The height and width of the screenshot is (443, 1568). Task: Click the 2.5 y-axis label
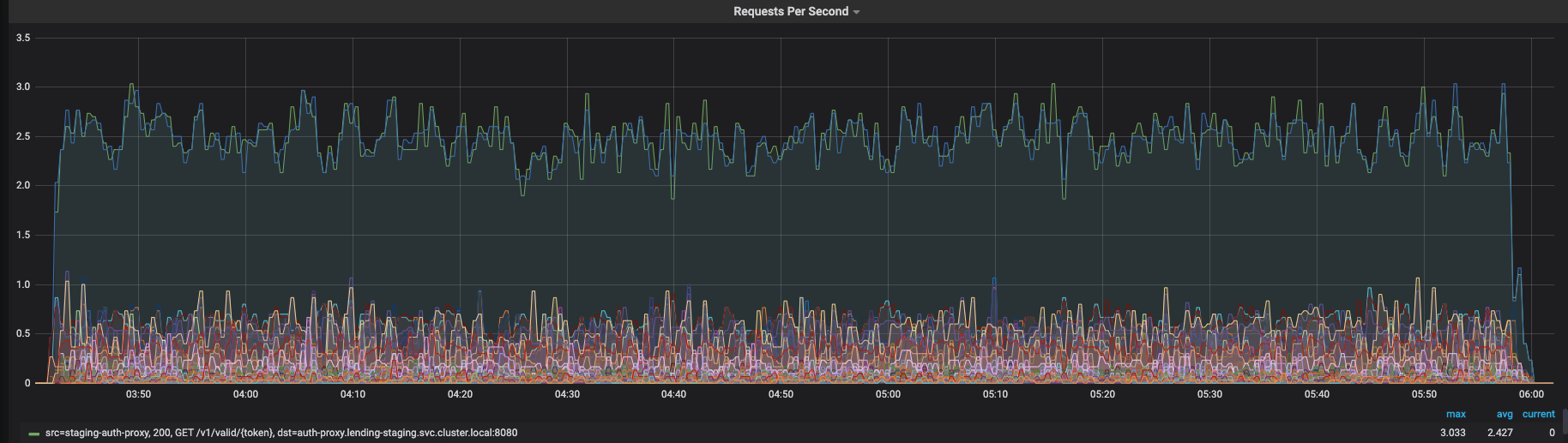[23, 136]
